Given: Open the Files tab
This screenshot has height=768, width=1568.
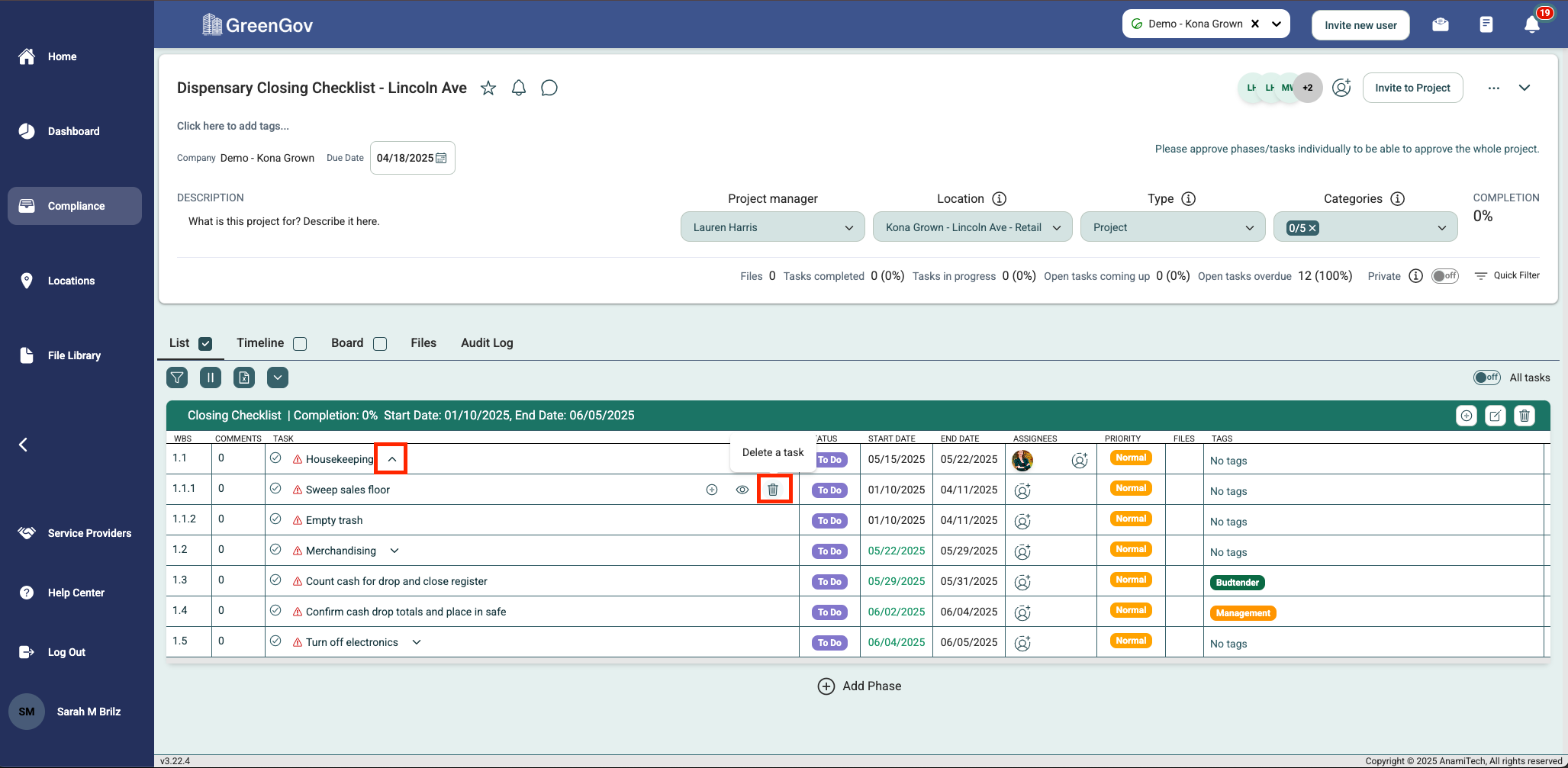Looking at the screenshot, I should pyautogui.click(x=423, y=343).
